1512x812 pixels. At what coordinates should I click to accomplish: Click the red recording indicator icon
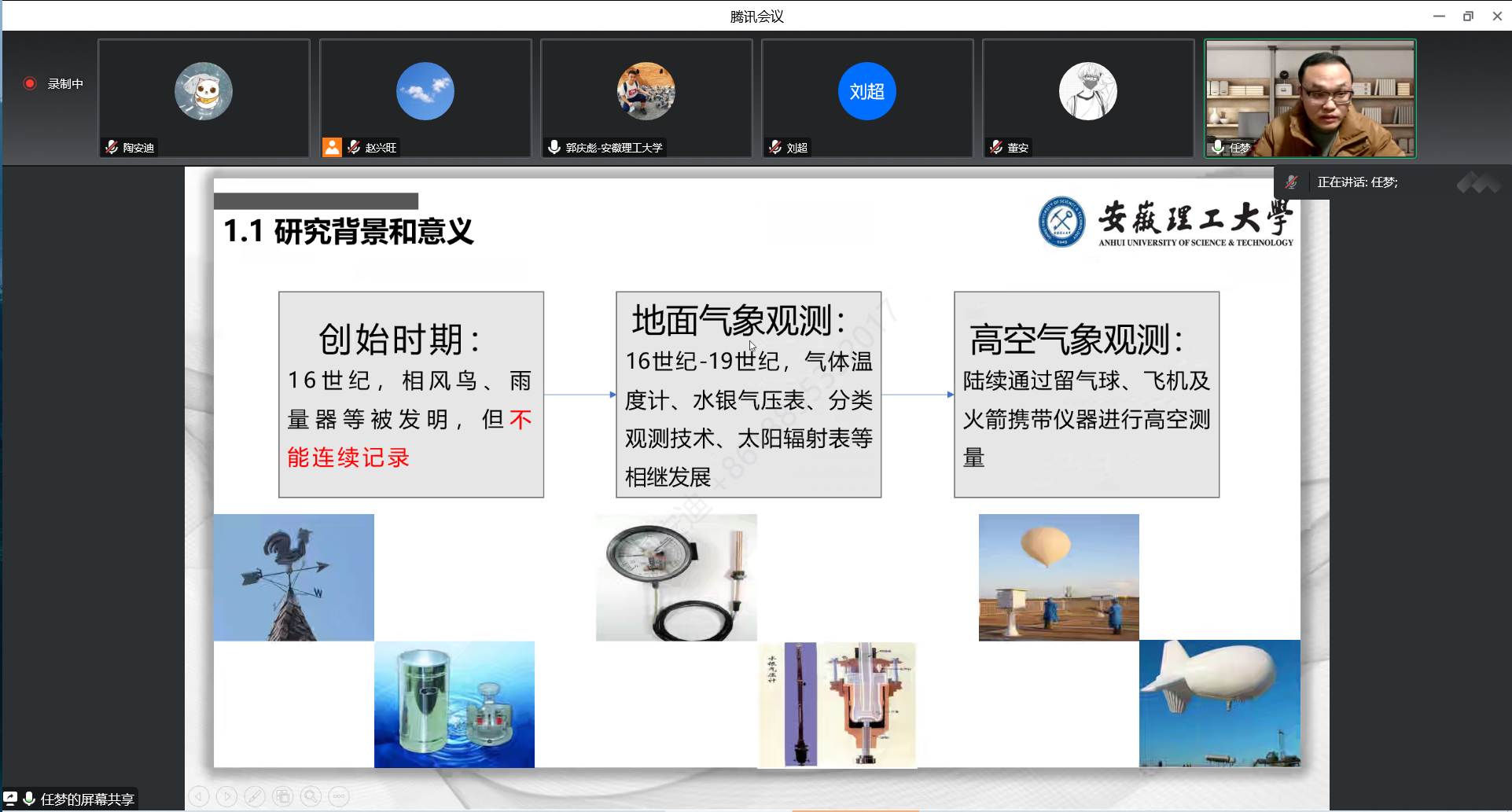coord(30,83)
